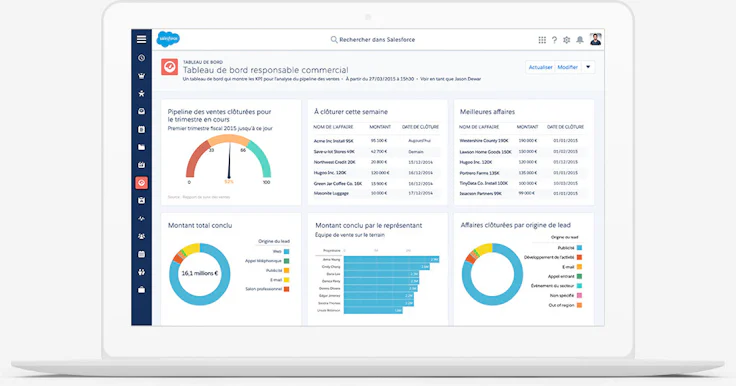Open the folder icon in sidebar
The width and height of the screenshot is (736, 386).
(x=141, y=147)
